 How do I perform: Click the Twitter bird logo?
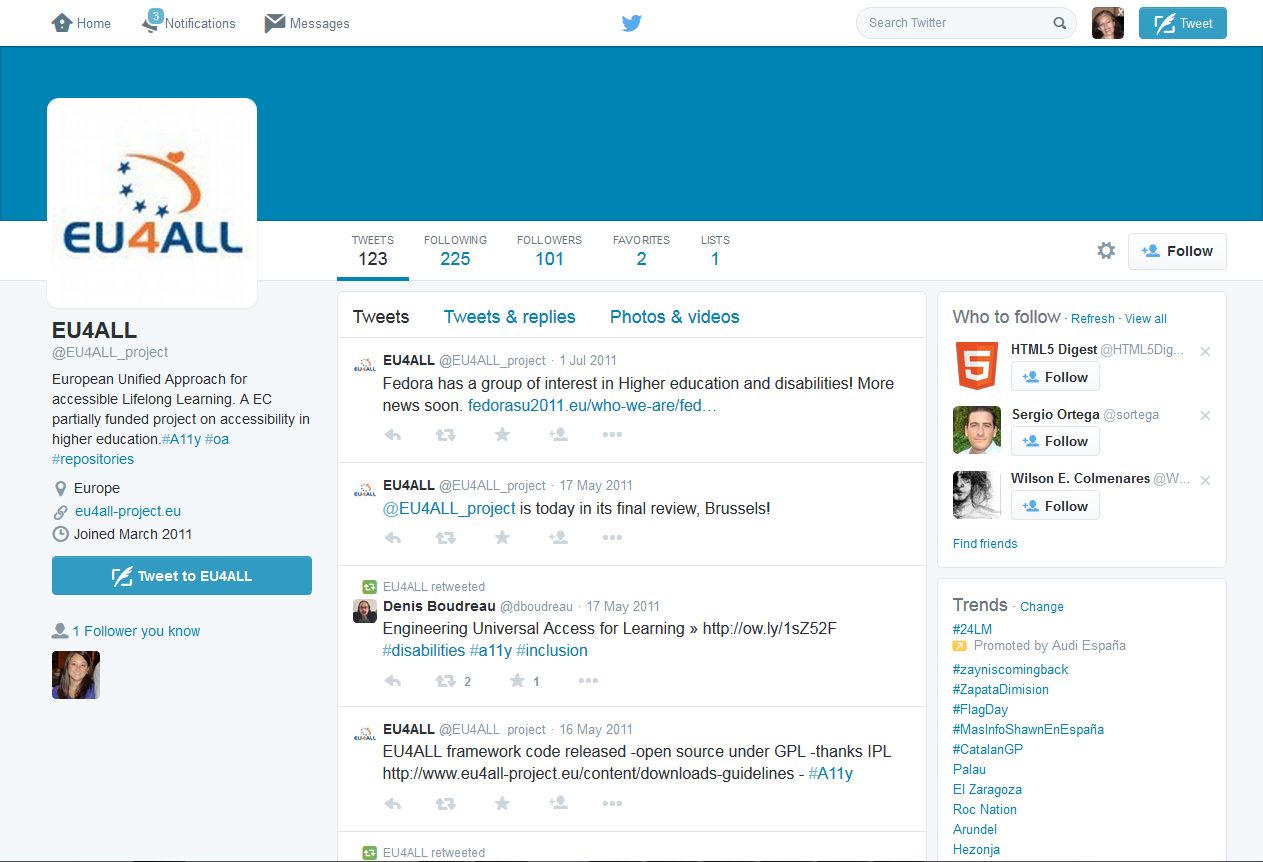[631, 23]
